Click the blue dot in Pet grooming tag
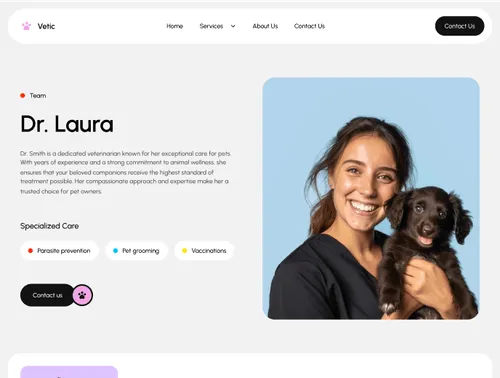Viewport: 500px width, 378px height. pos(115,251)
